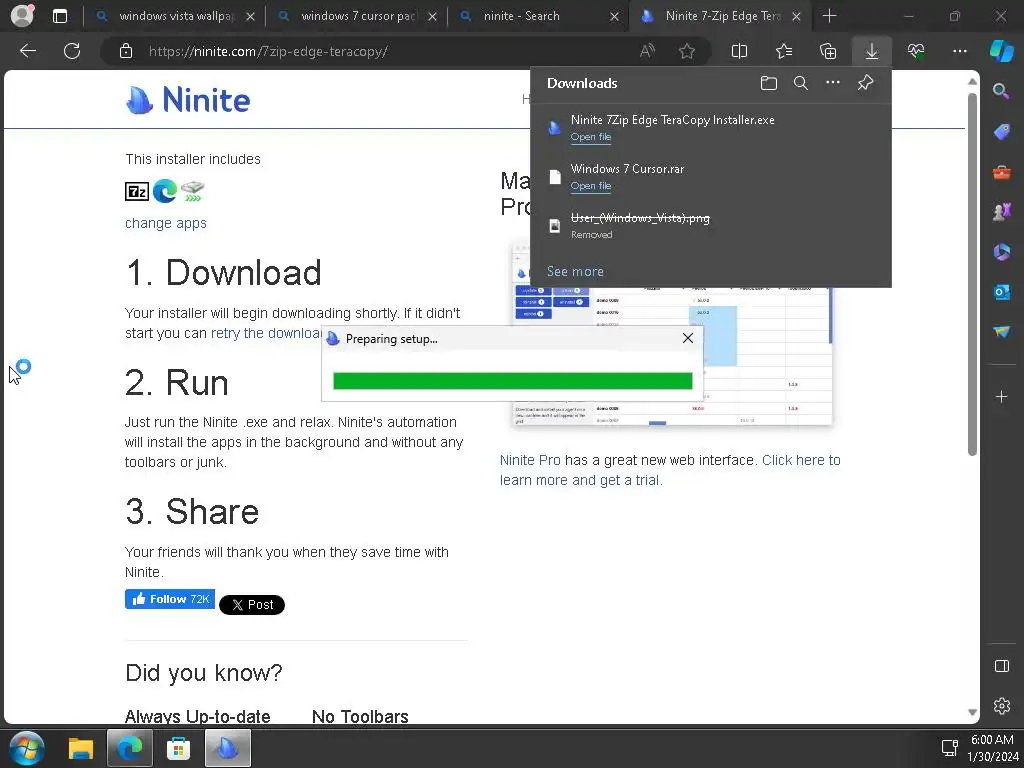The width and height of the screenshot is (1024, 768).
Task: Add app to sidebar plus button
Action: coord(1001,396)
